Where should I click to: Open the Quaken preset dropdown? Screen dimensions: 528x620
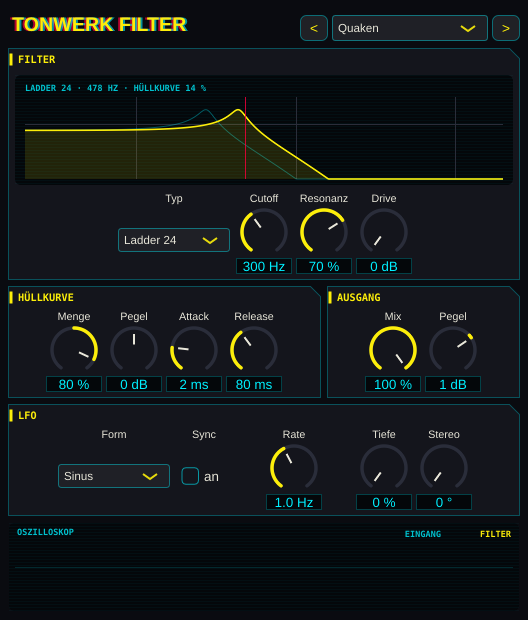409,28
